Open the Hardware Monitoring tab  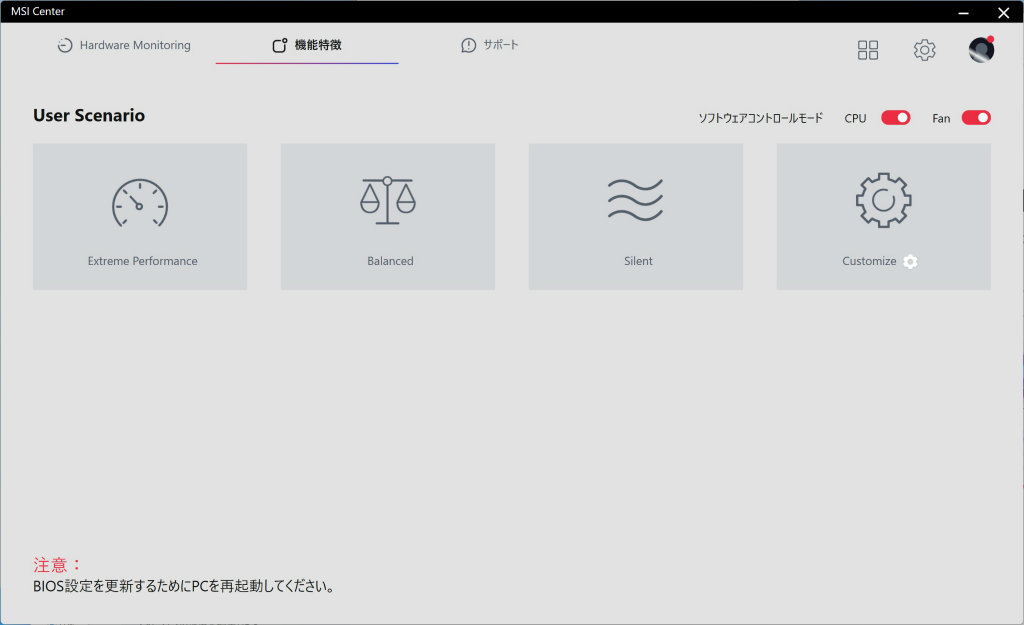pyautogui.click(x=124, y=45)
